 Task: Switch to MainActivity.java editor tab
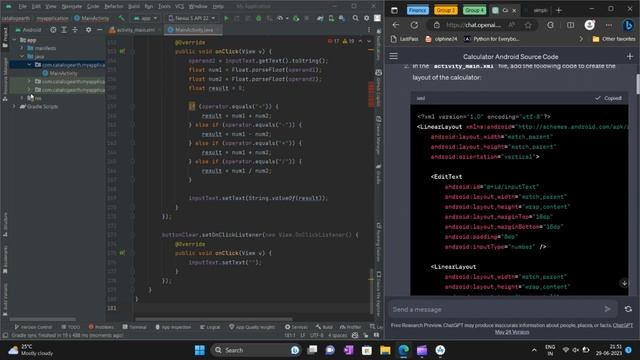[x=193, y=30]
